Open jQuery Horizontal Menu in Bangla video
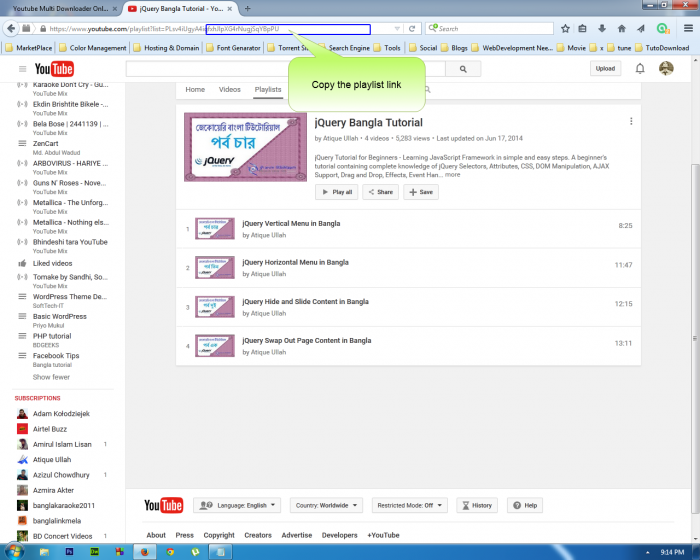The height and width of the screenshot is (560, 700). click(295, 262)
